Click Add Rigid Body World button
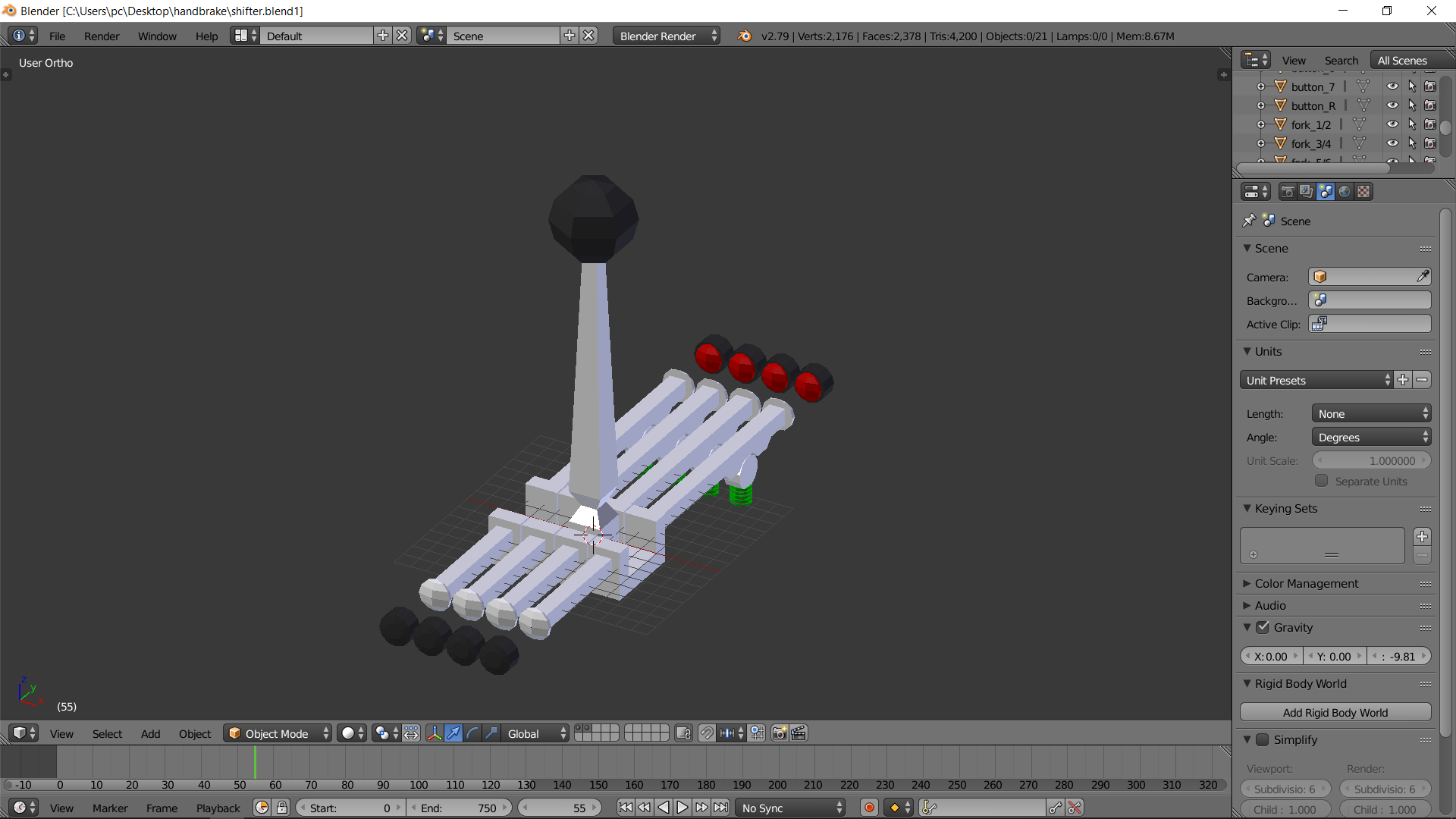 1335,713
